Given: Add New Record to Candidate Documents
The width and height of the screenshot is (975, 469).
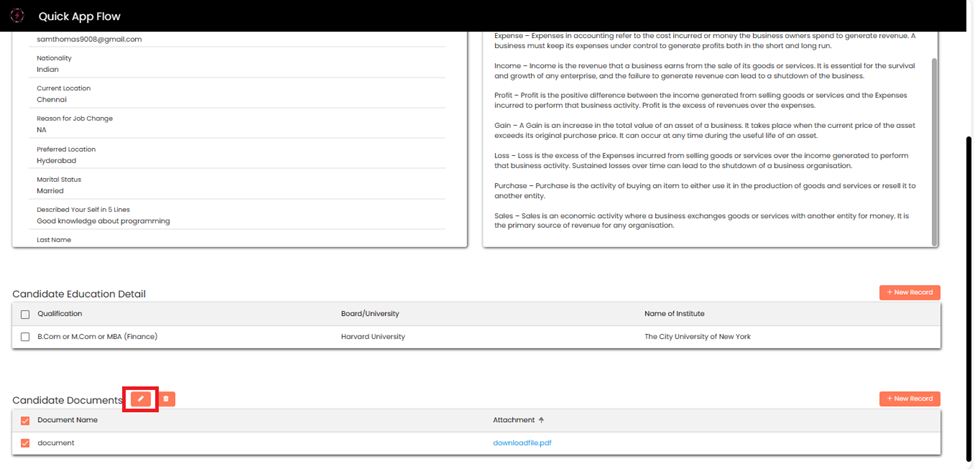Looking at the screenshot, I should (x=909, y=398).
